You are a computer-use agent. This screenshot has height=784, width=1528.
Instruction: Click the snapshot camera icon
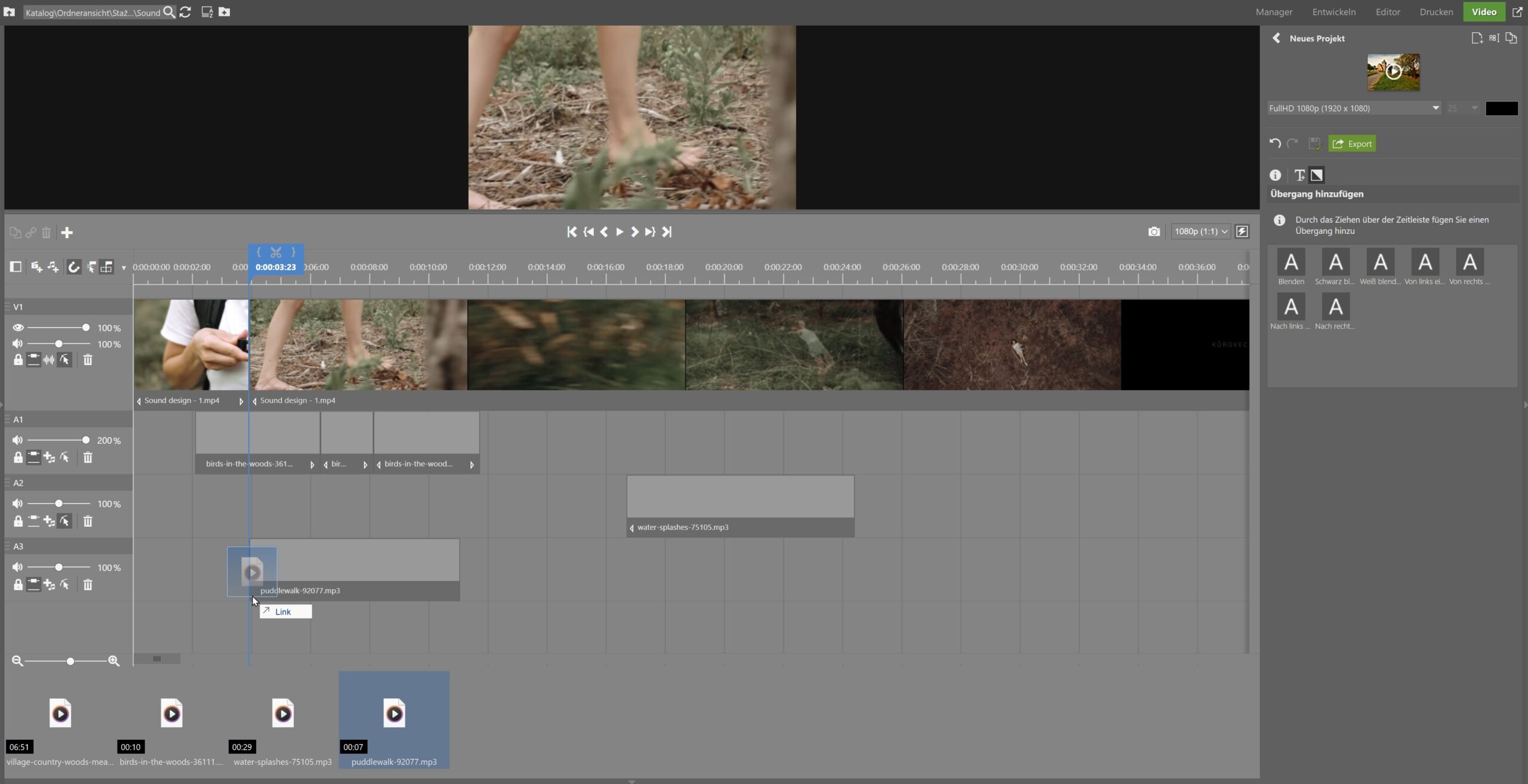[x=1154, y=232]
